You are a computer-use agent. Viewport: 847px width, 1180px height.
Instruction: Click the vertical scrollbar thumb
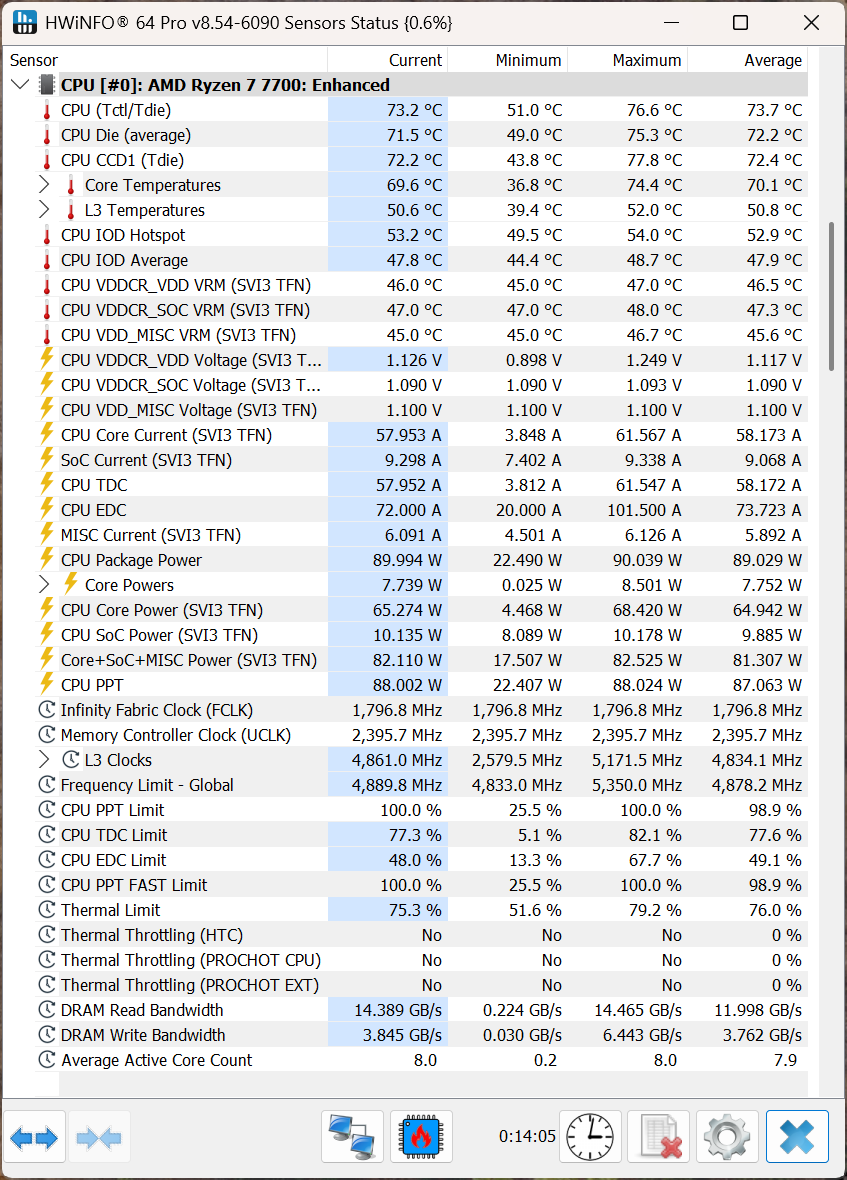[831, 297]
